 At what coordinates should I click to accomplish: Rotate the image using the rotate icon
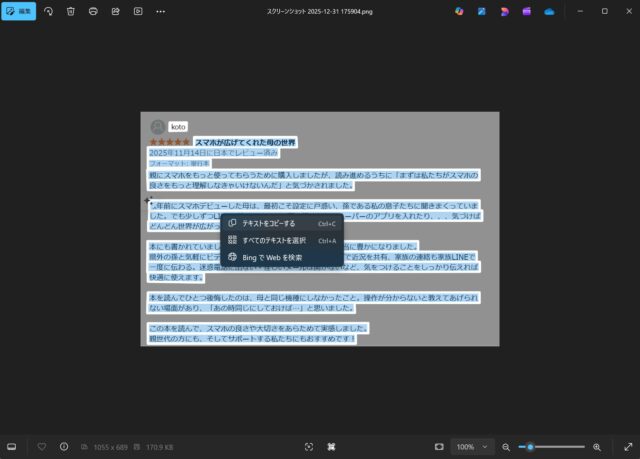point(49,11)
